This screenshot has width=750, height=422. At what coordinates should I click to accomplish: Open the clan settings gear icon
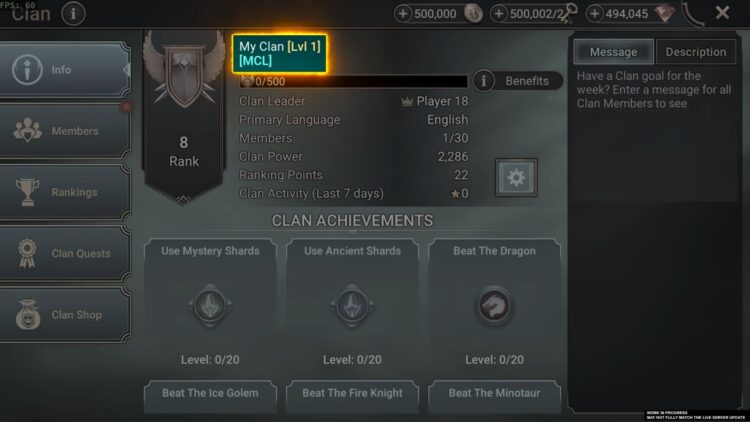pyautogui.click(x=516, y=178)
